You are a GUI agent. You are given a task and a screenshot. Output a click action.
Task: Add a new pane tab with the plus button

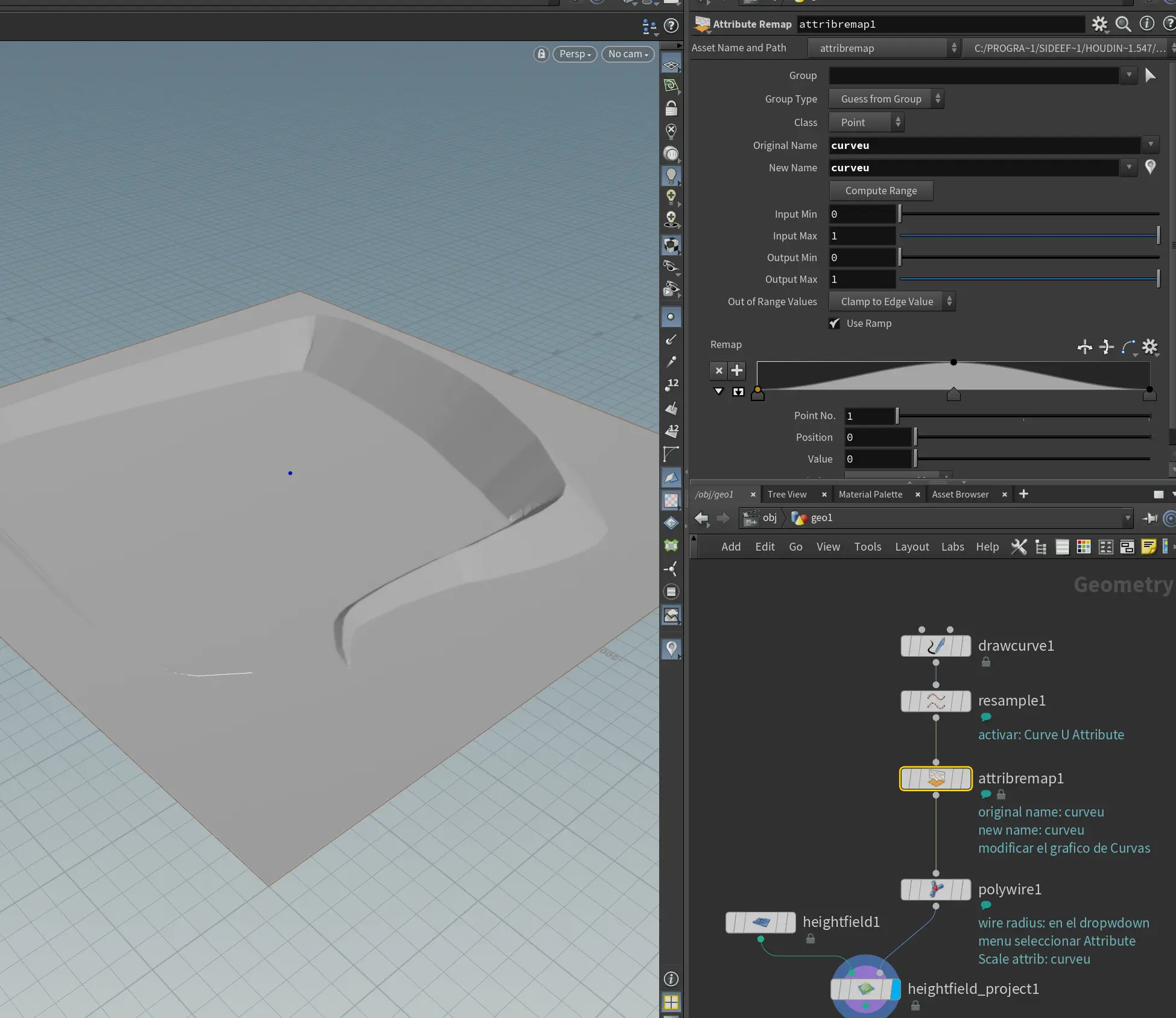point(1023,494)
